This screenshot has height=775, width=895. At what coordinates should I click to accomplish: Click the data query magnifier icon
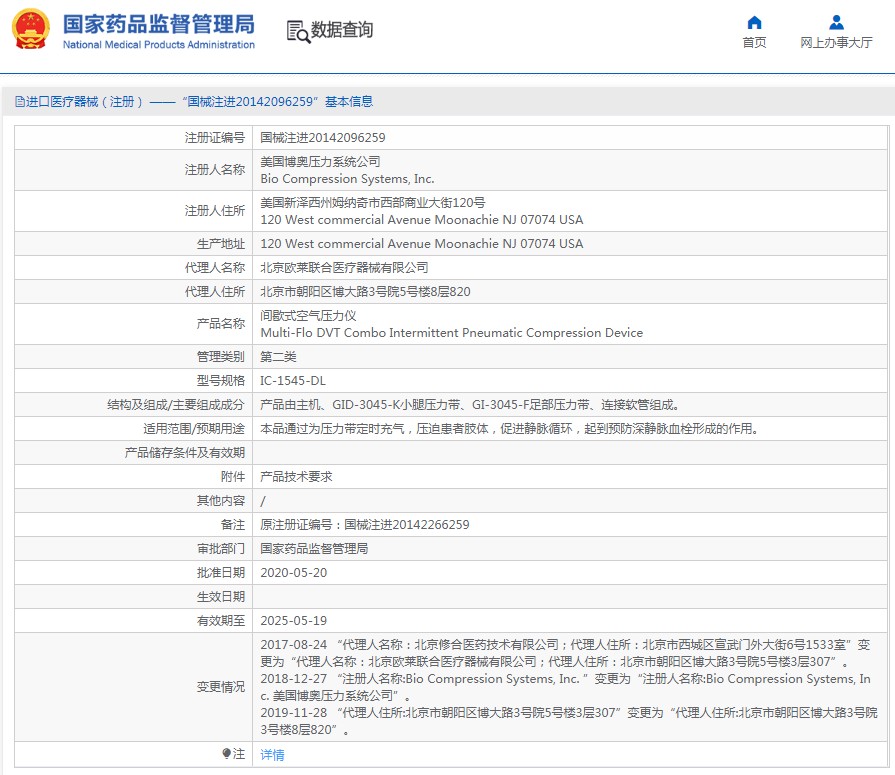coord(298,31)
